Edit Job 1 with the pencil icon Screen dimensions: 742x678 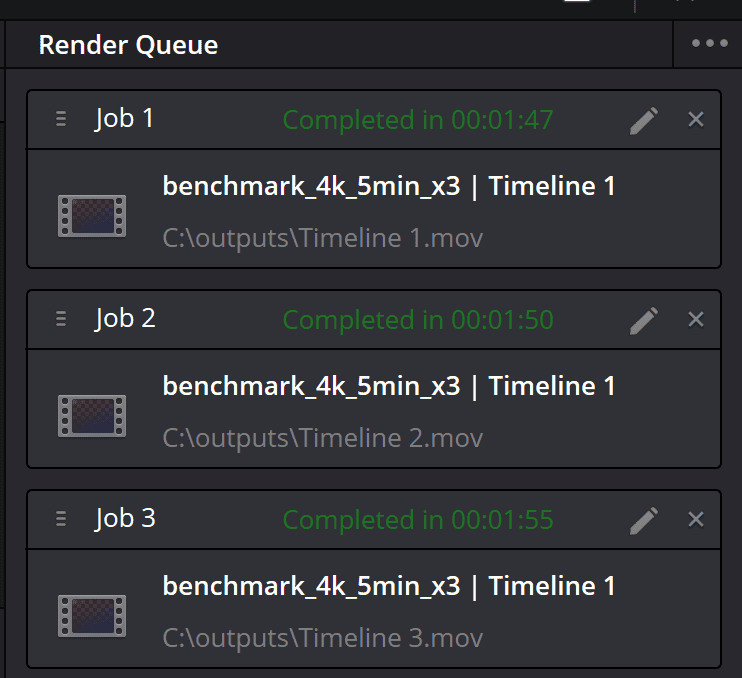tap(644, 120)
